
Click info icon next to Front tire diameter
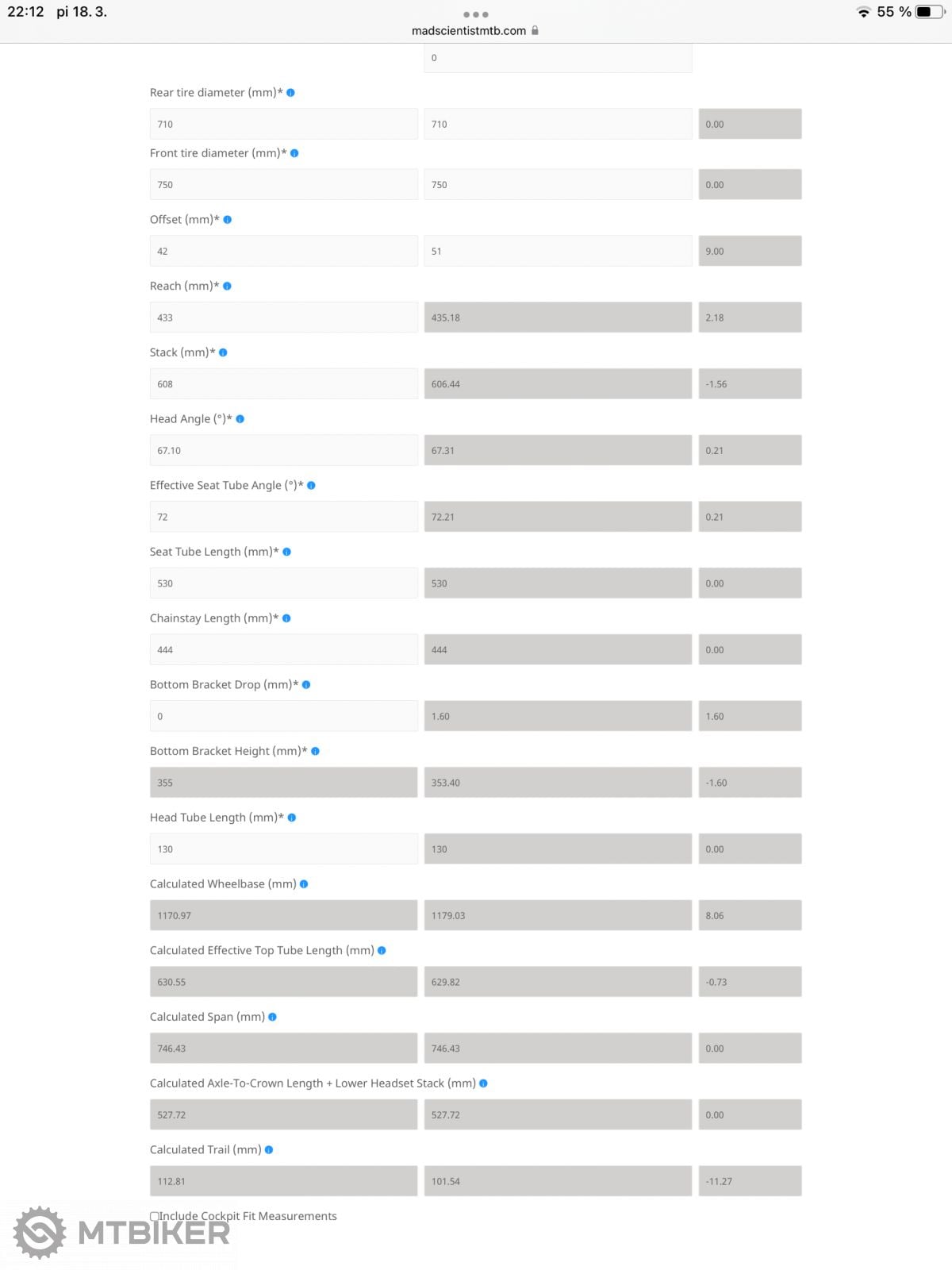294,153
